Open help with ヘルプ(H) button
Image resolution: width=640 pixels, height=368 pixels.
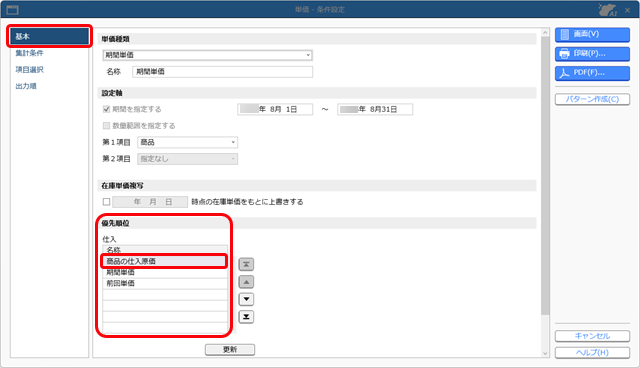(592, 352)
